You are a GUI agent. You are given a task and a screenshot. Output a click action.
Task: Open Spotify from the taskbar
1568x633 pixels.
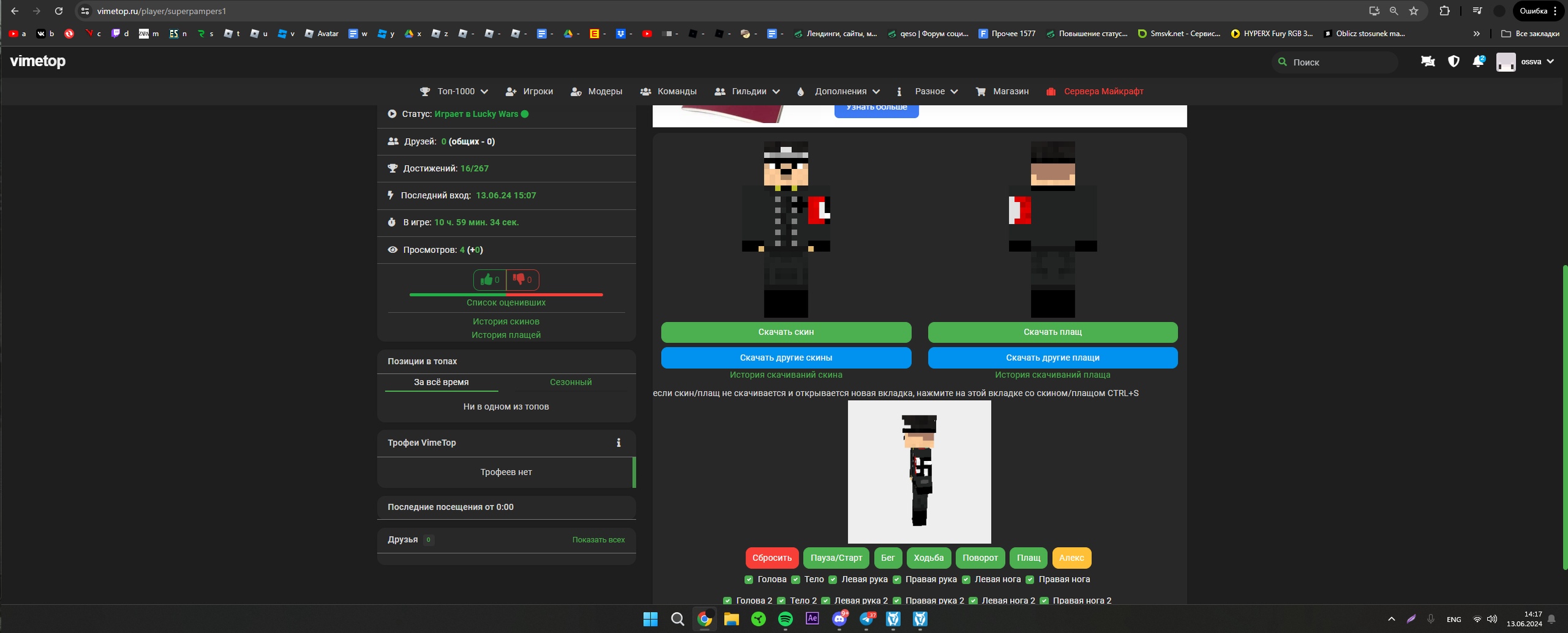coord(785,619)
